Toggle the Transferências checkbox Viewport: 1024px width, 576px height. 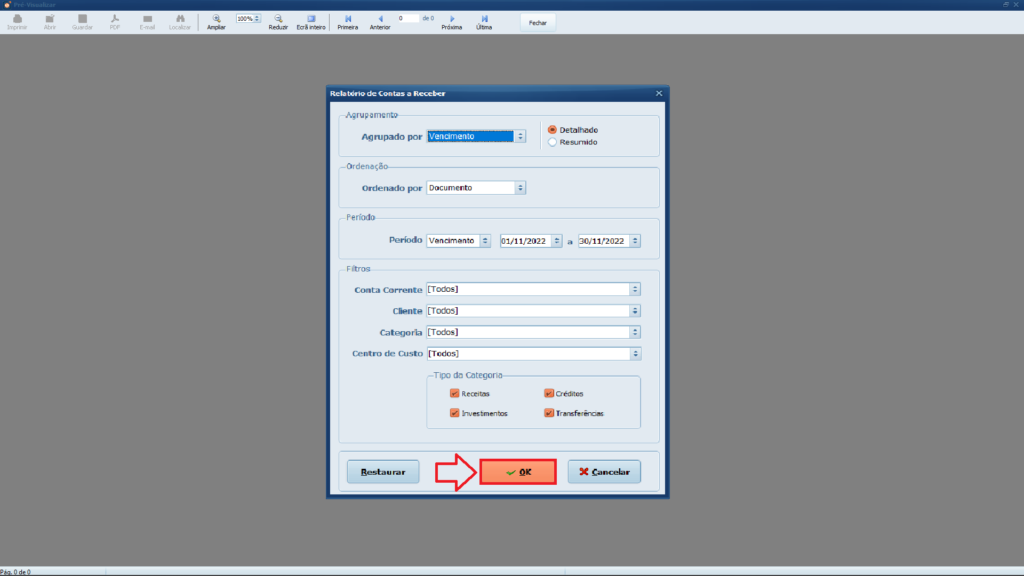pos(549,413)
